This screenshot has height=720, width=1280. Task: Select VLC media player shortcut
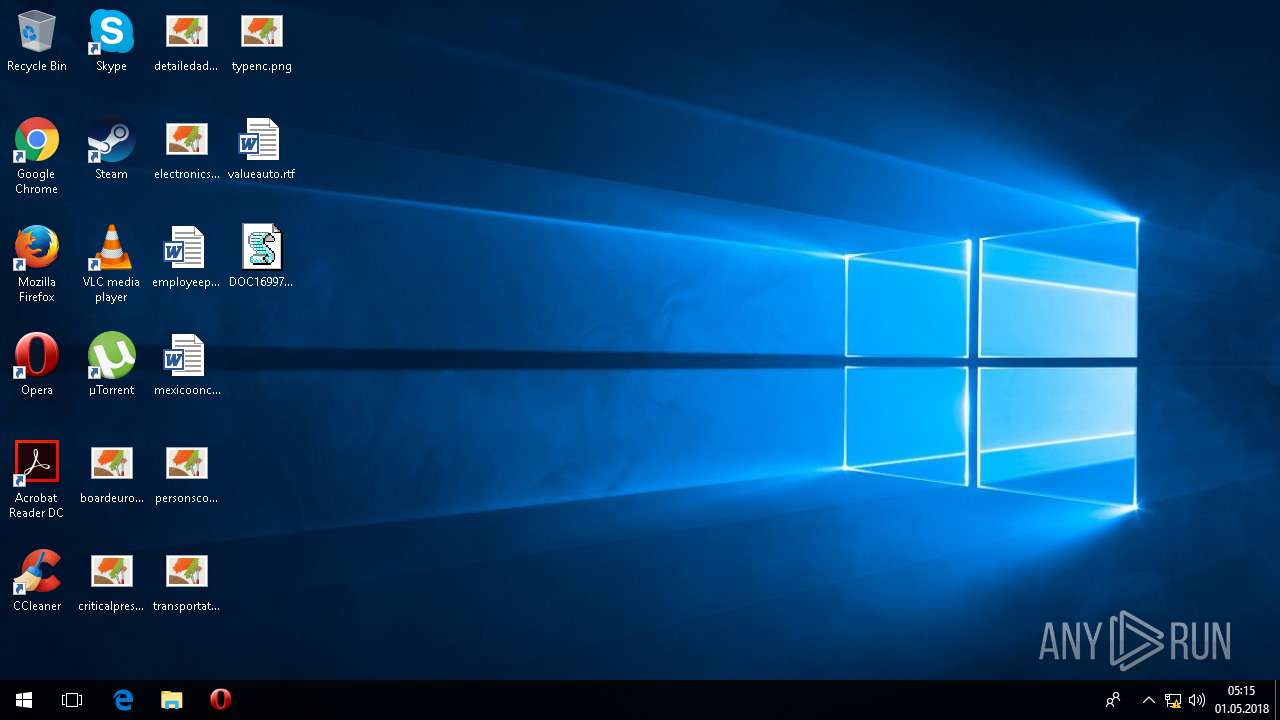(x=111, y=264)
